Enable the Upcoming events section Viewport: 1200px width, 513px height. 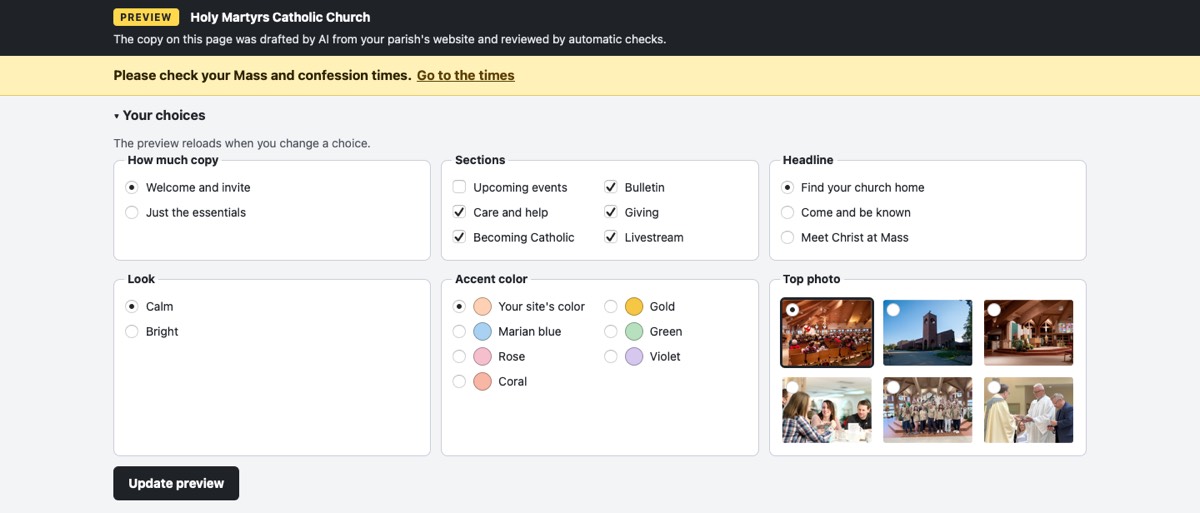(459, 187)
